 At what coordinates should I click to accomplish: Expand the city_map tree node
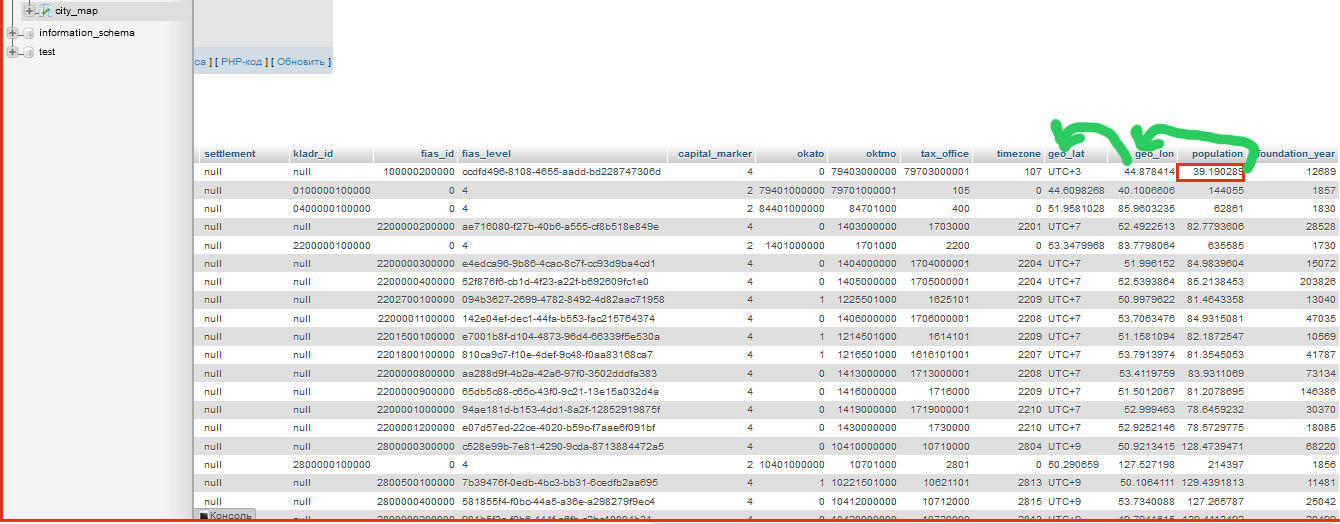tap(29, 11)
